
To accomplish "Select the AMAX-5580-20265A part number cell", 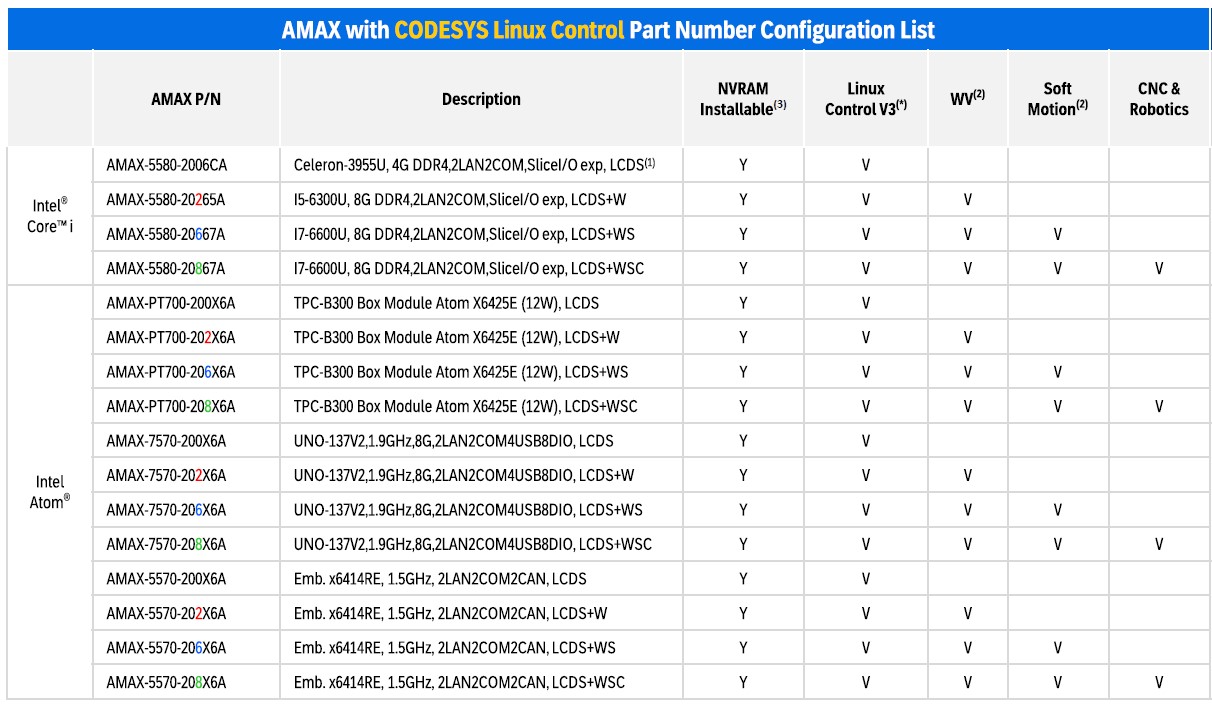I will 166,200.
